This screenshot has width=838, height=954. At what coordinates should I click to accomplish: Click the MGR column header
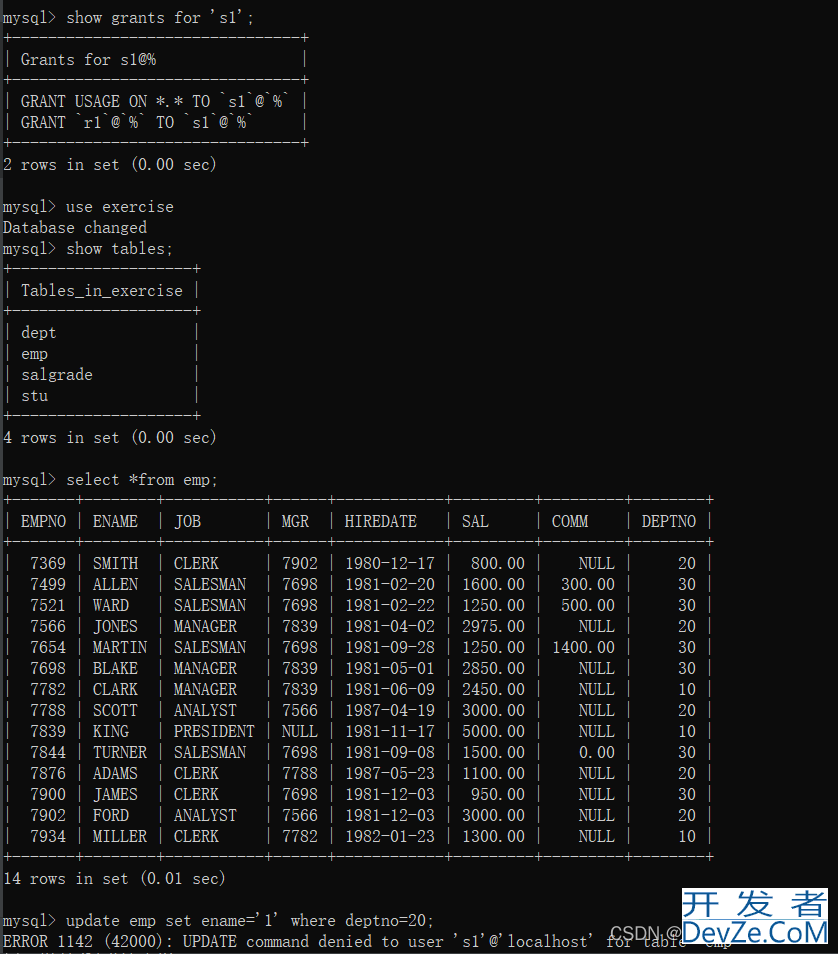(x=295, y=521)
